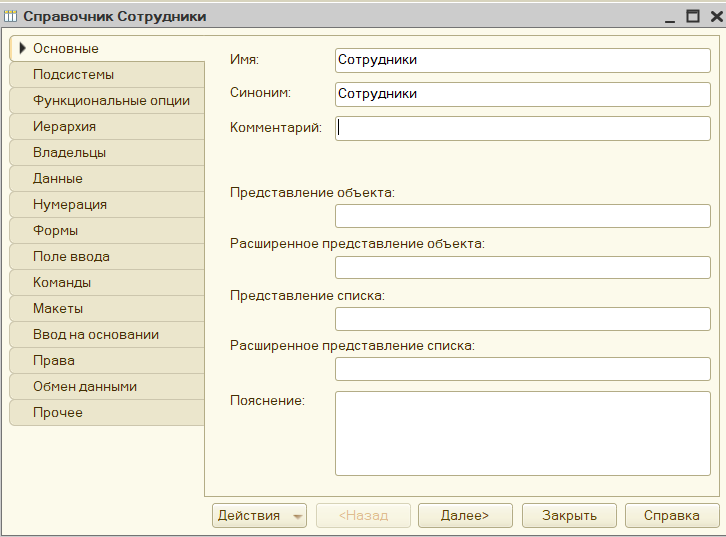The height and width of the screenshot is (537, 726).
Task: Select the Поле ввода tab
Action: (x=107, y=256)
